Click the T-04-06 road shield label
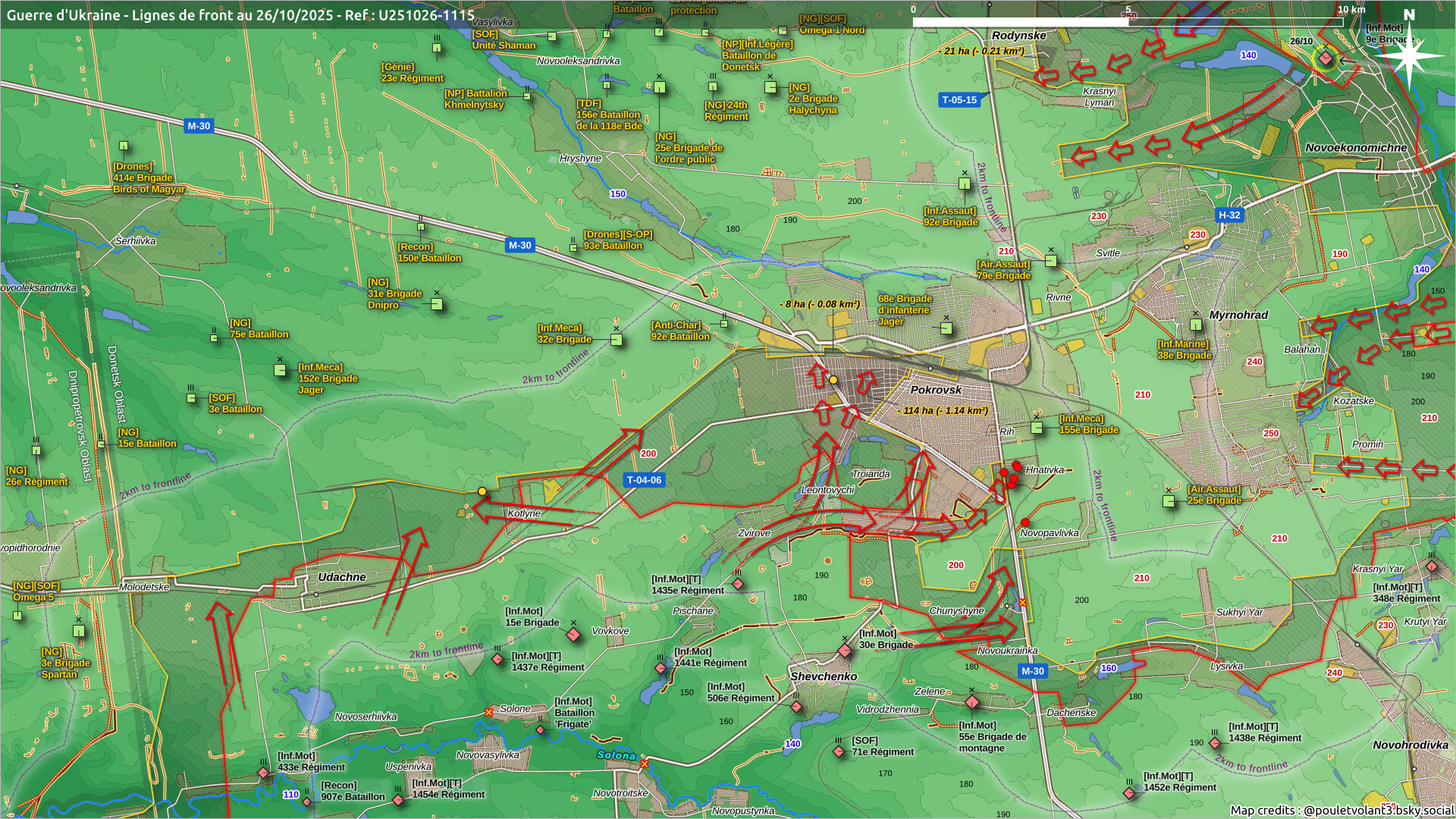Image resolution: width=1456 pixels, height=819 pixels. (x=644, y=480)
